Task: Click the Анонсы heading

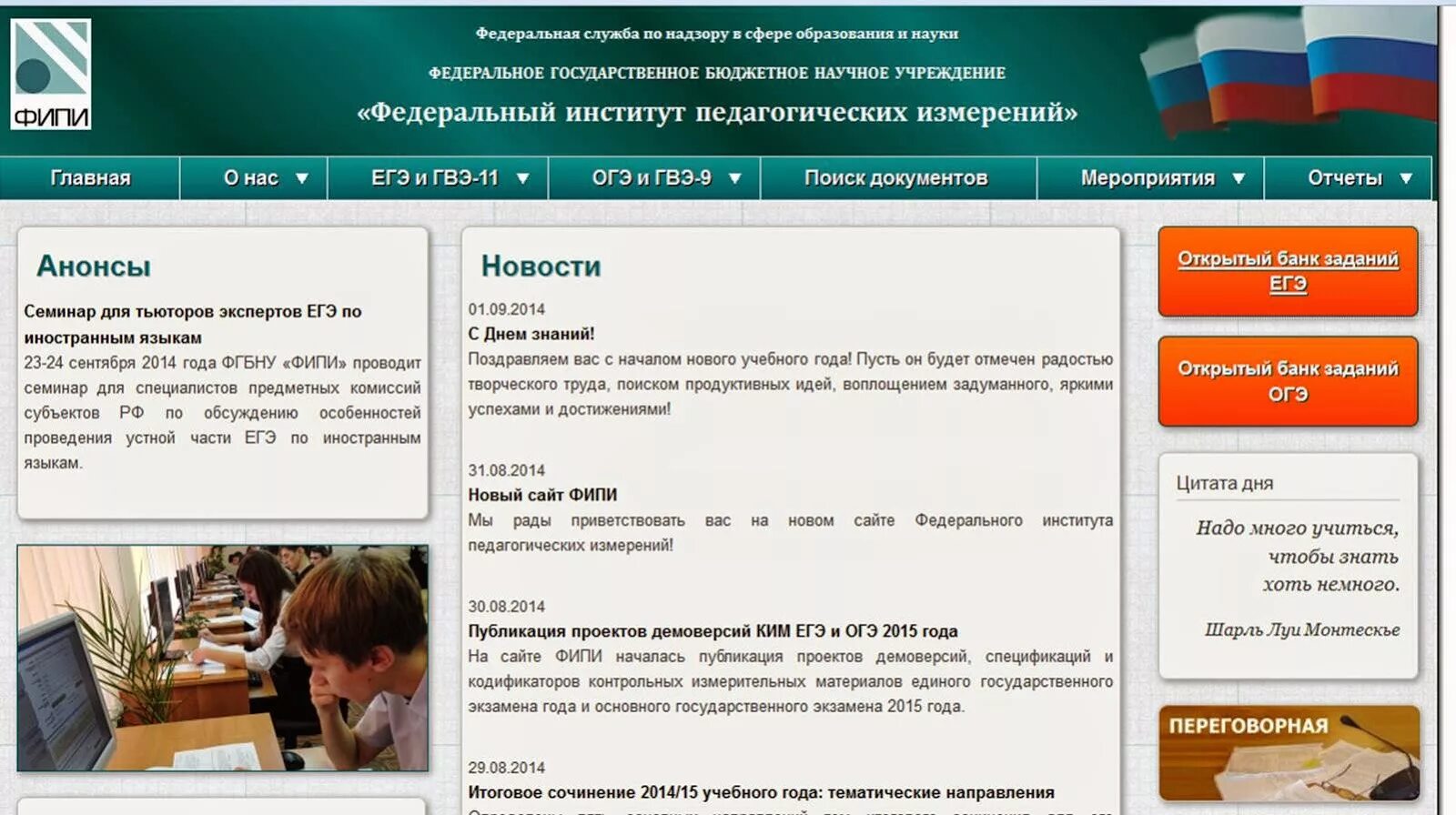Action: click(94, 267)
